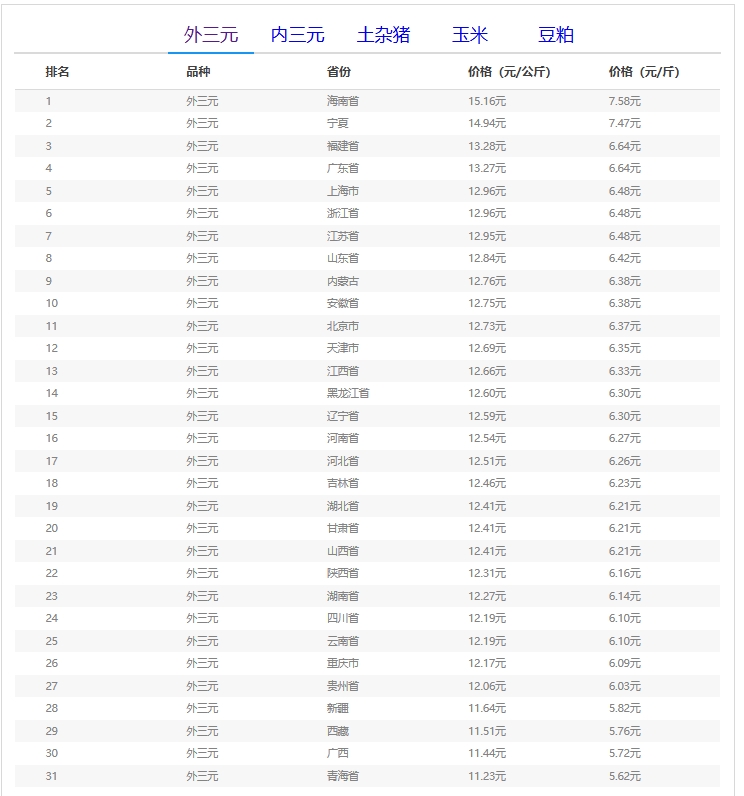Click the 13.28元 price cell
The width and height of the screenshot is (744, 796).
487,146
